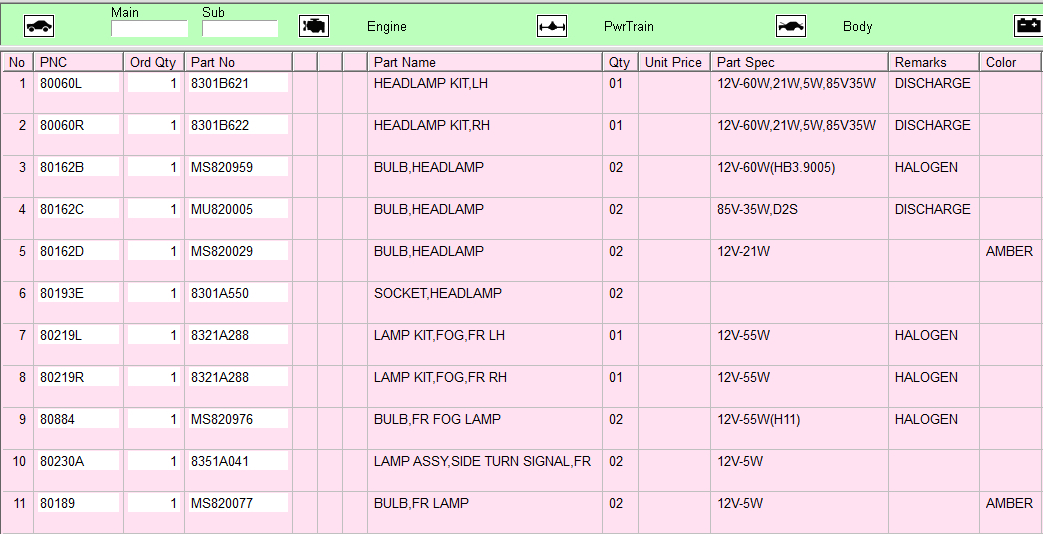Select the BULB,FR LAMP part entry
This screenshot has width=1043, height=534.
click(421, 504)
